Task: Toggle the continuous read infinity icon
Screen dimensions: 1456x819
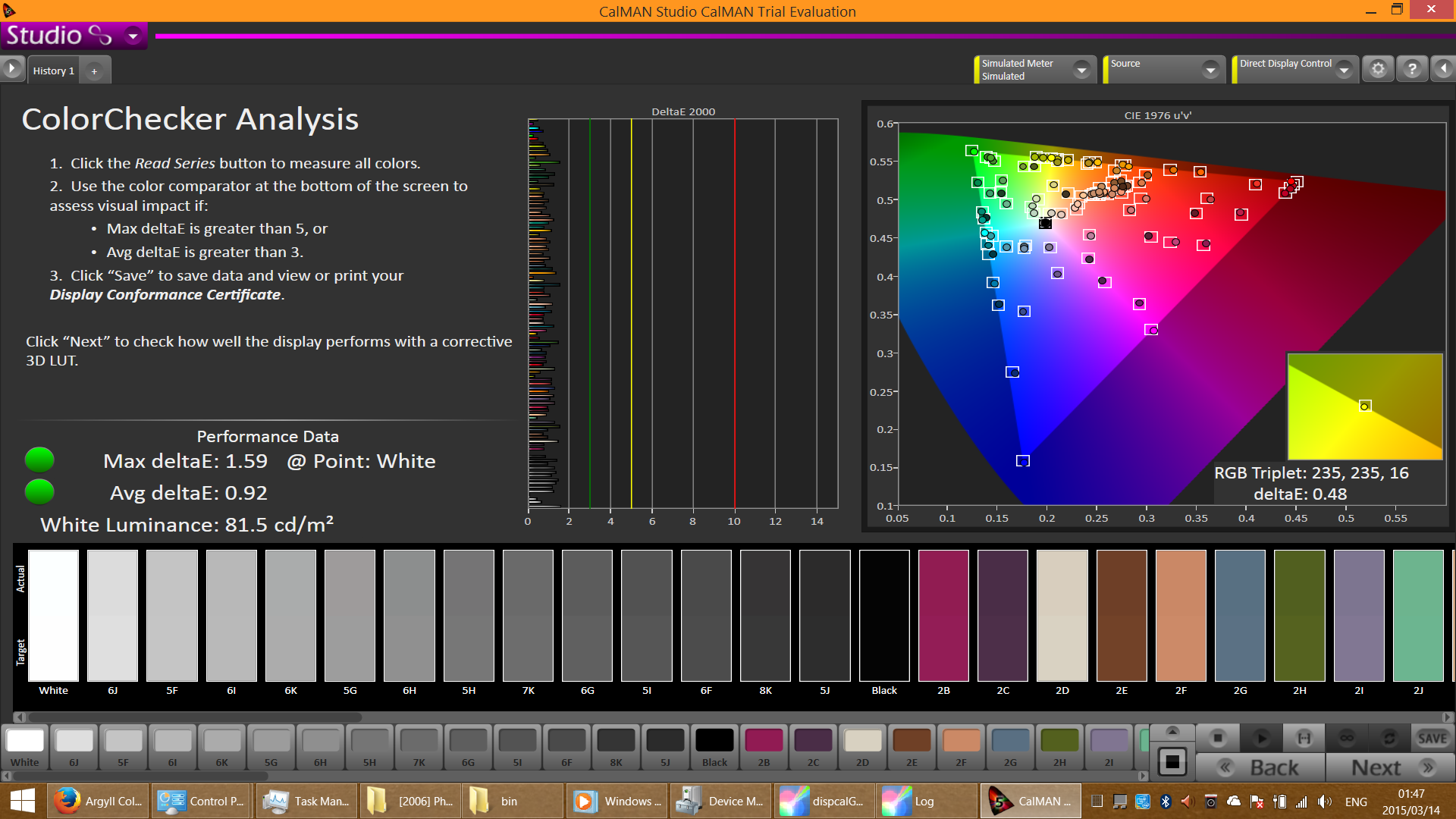Action: point(1347,738)
